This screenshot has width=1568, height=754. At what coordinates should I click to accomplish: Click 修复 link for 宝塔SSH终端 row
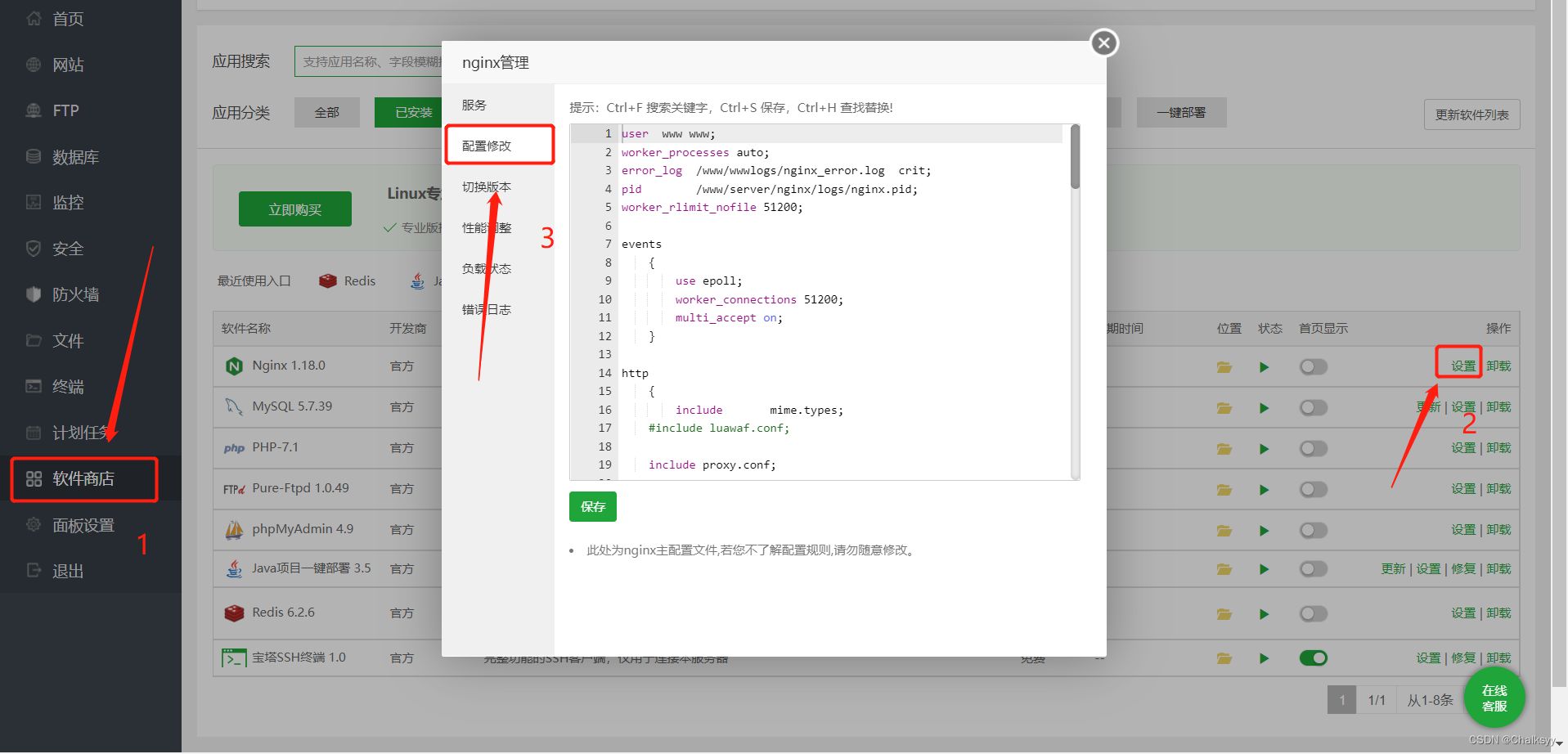[1463, 658]
